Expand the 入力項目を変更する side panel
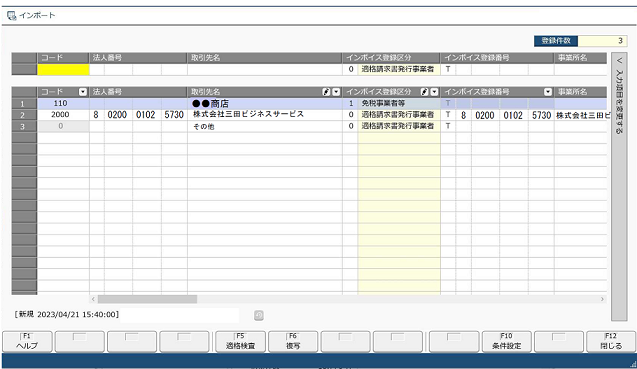Image resolution: width=637 pixels, height=369 pixels. (619, 186)
